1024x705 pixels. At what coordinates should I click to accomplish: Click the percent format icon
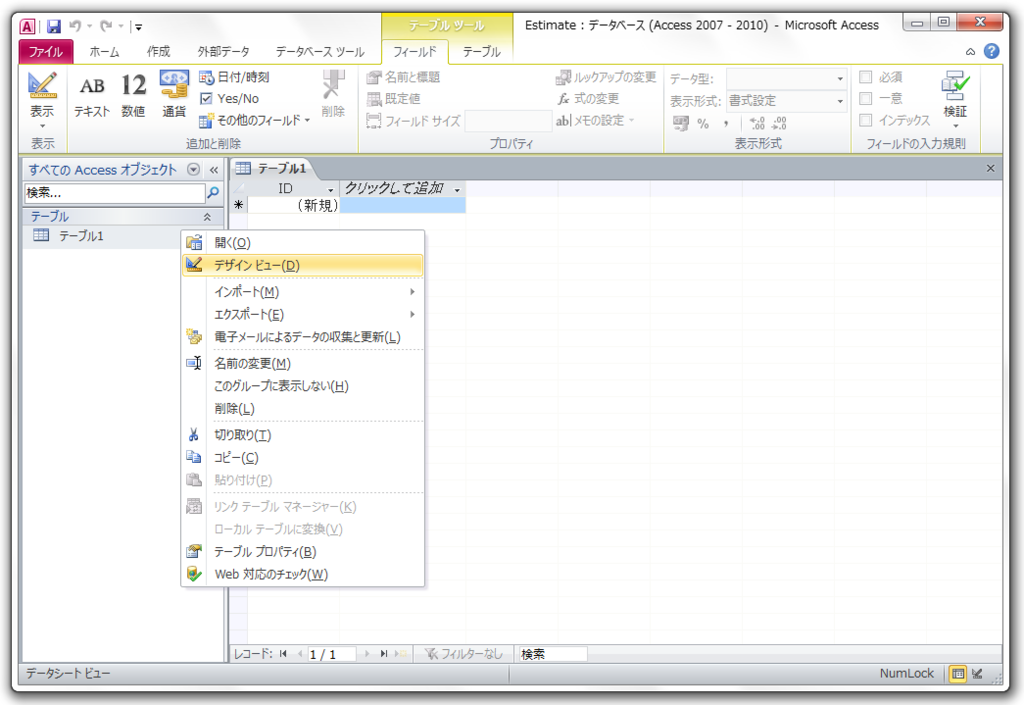click(703, 123)
